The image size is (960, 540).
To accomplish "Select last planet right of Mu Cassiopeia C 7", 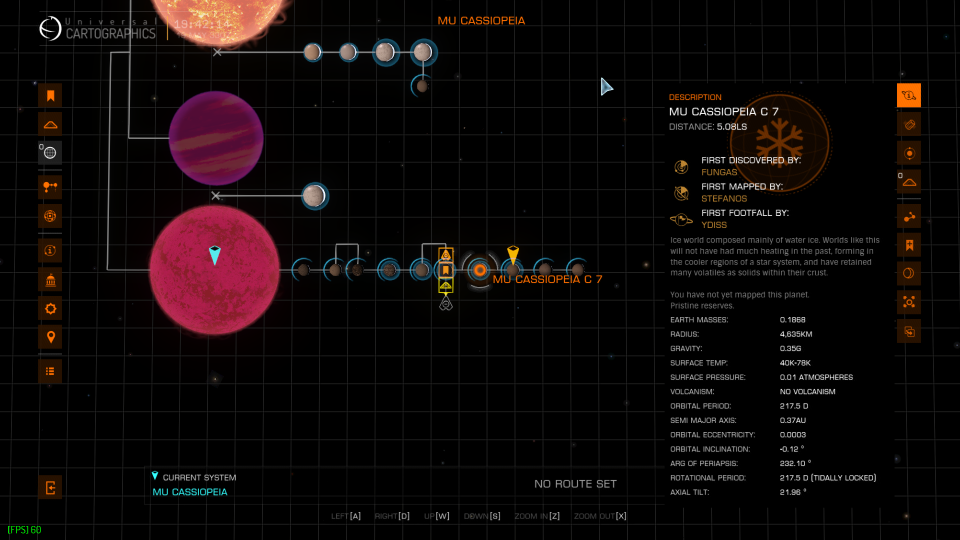I will click(x=577, y=270).
